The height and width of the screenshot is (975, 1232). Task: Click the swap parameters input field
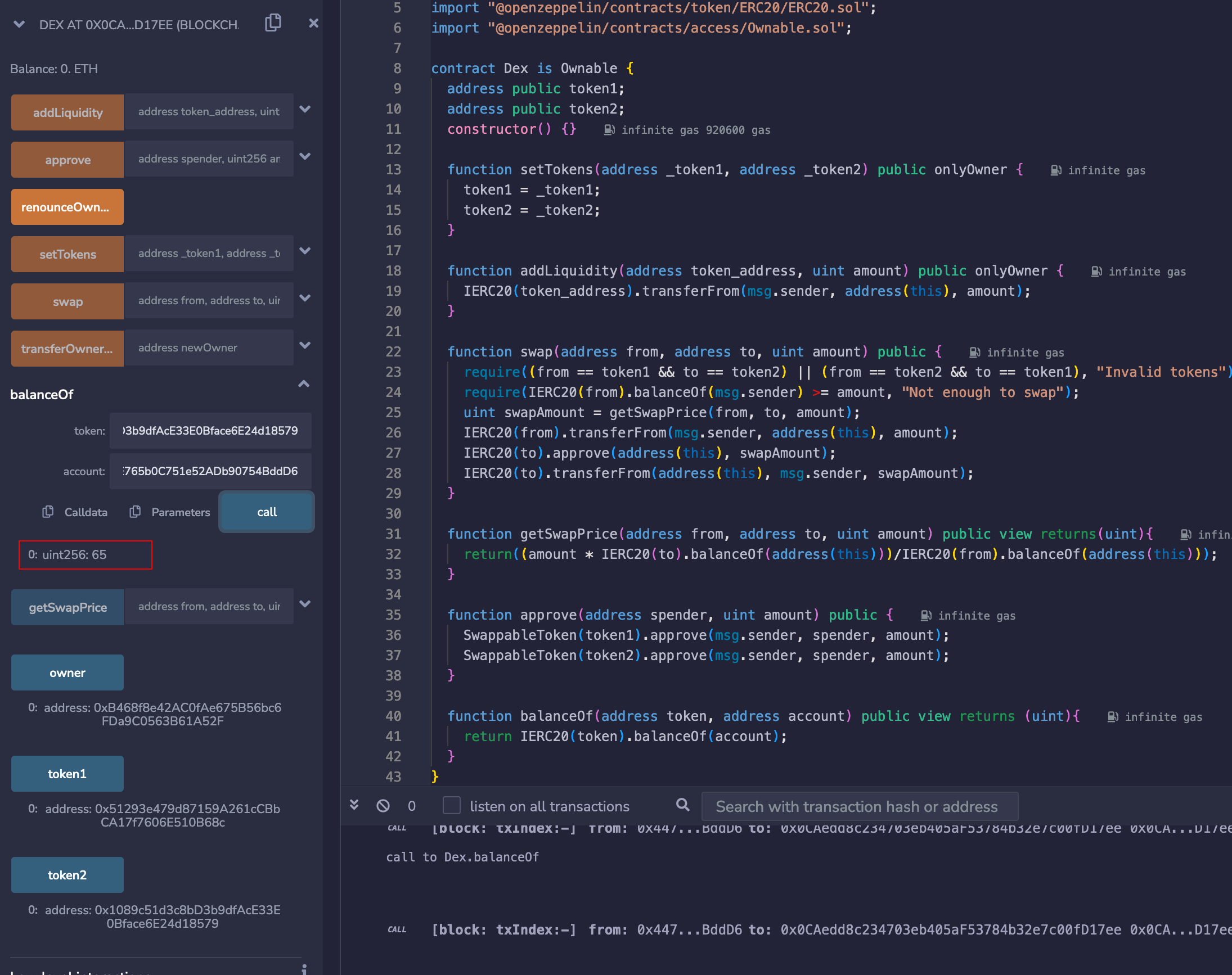pyautogui.click(x=209, y=300)
